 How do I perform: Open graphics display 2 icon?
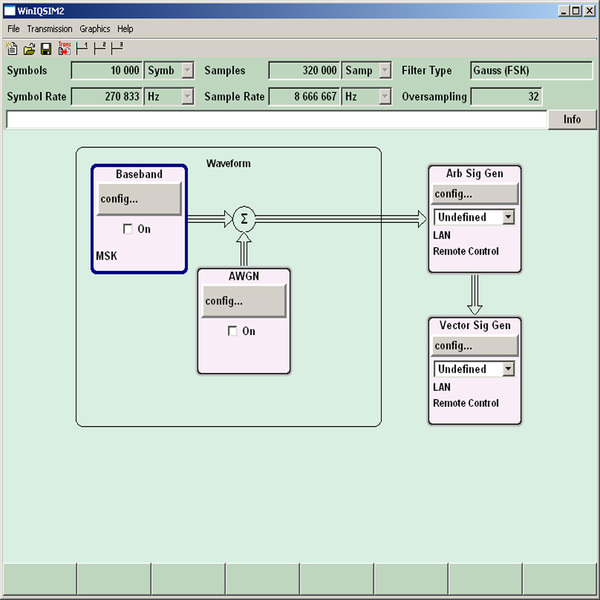(99, 48)
